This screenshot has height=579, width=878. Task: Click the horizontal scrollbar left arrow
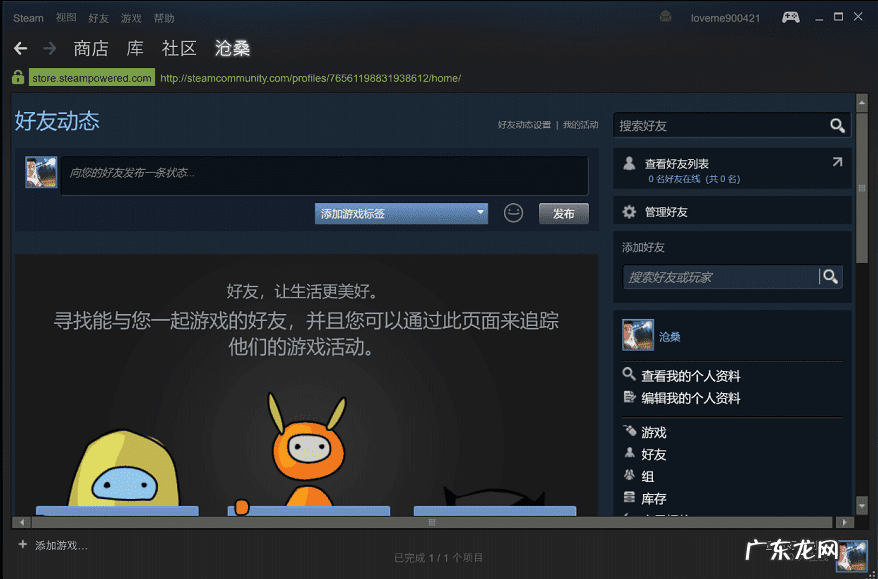click(22, 522)
